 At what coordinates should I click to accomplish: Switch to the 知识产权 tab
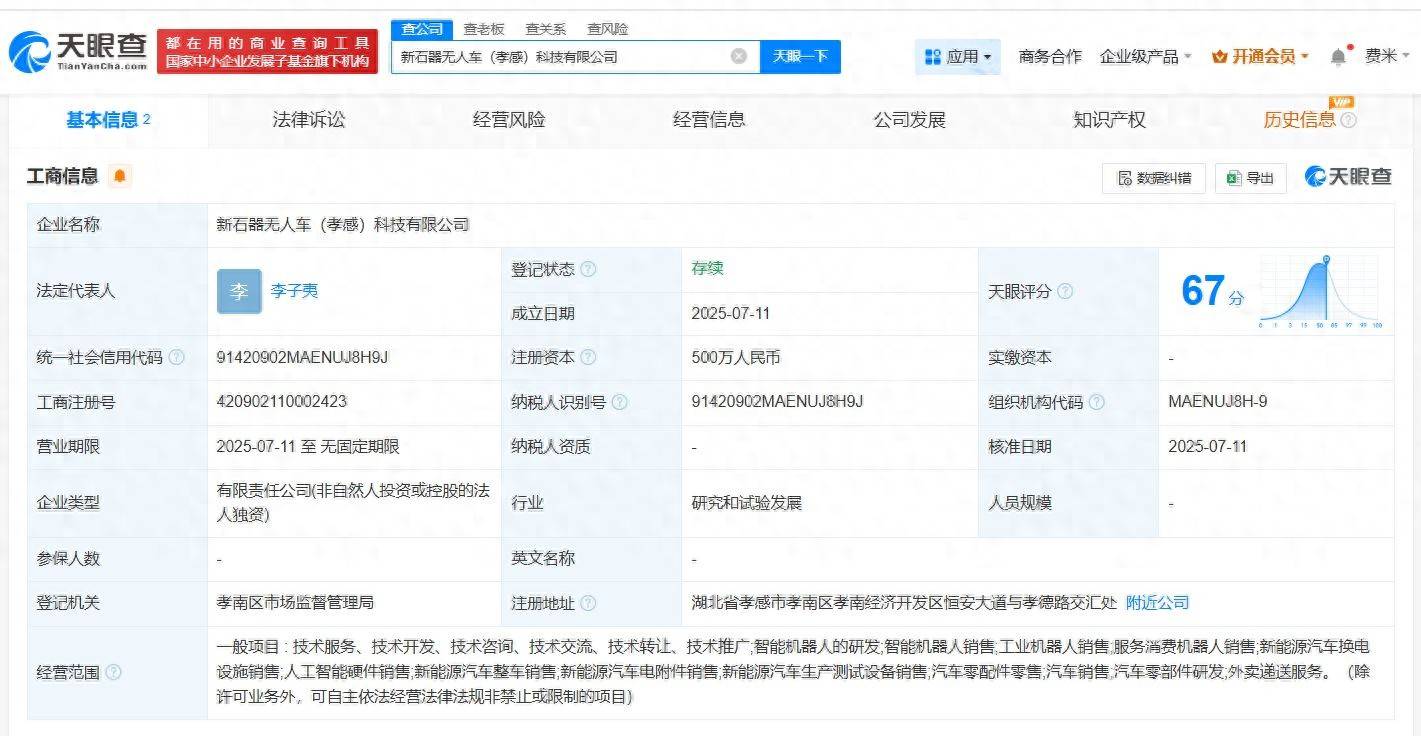(1109, 120)
